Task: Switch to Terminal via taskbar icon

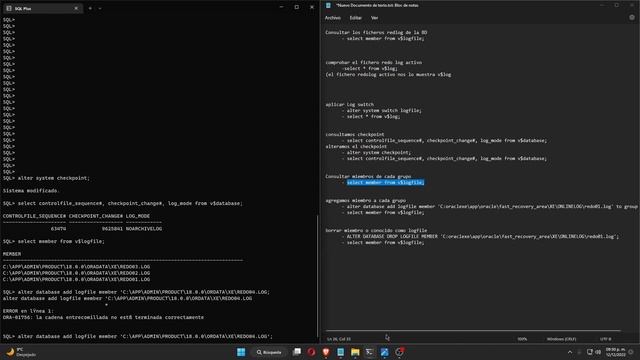Action: tap(369, 352)
